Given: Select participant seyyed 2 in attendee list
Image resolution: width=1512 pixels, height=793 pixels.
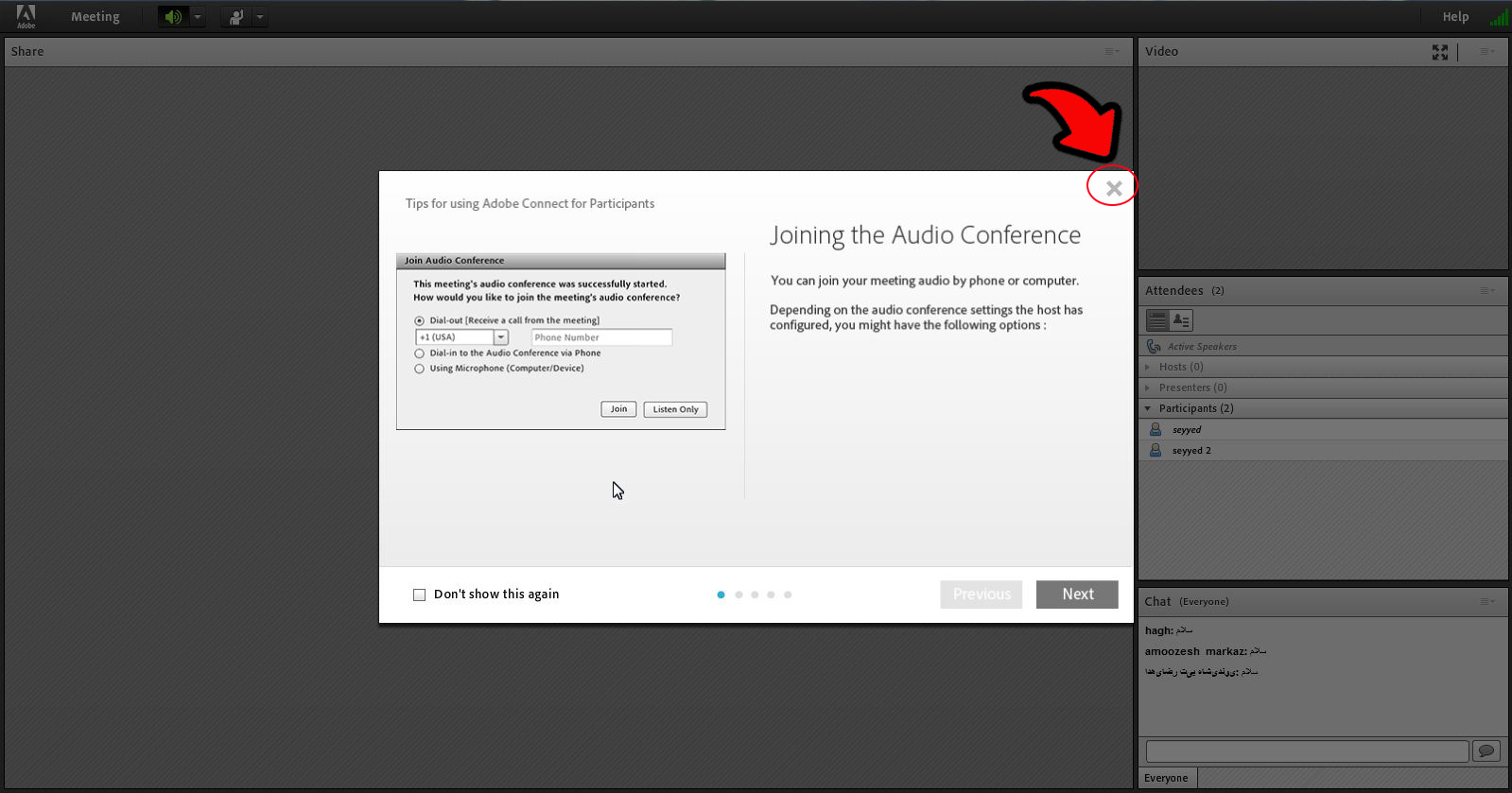Looking at the screenshot, I should point(1323,451).
